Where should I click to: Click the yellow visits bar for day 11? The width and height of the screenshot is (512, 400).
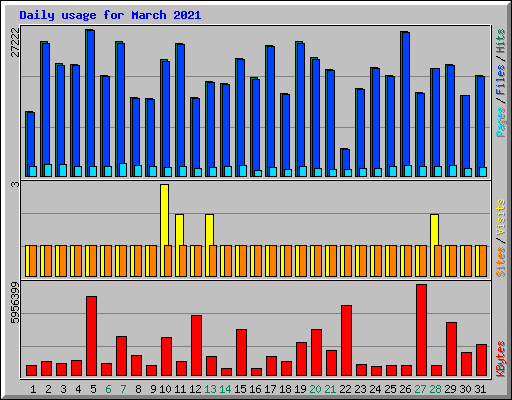click(179, 230)
